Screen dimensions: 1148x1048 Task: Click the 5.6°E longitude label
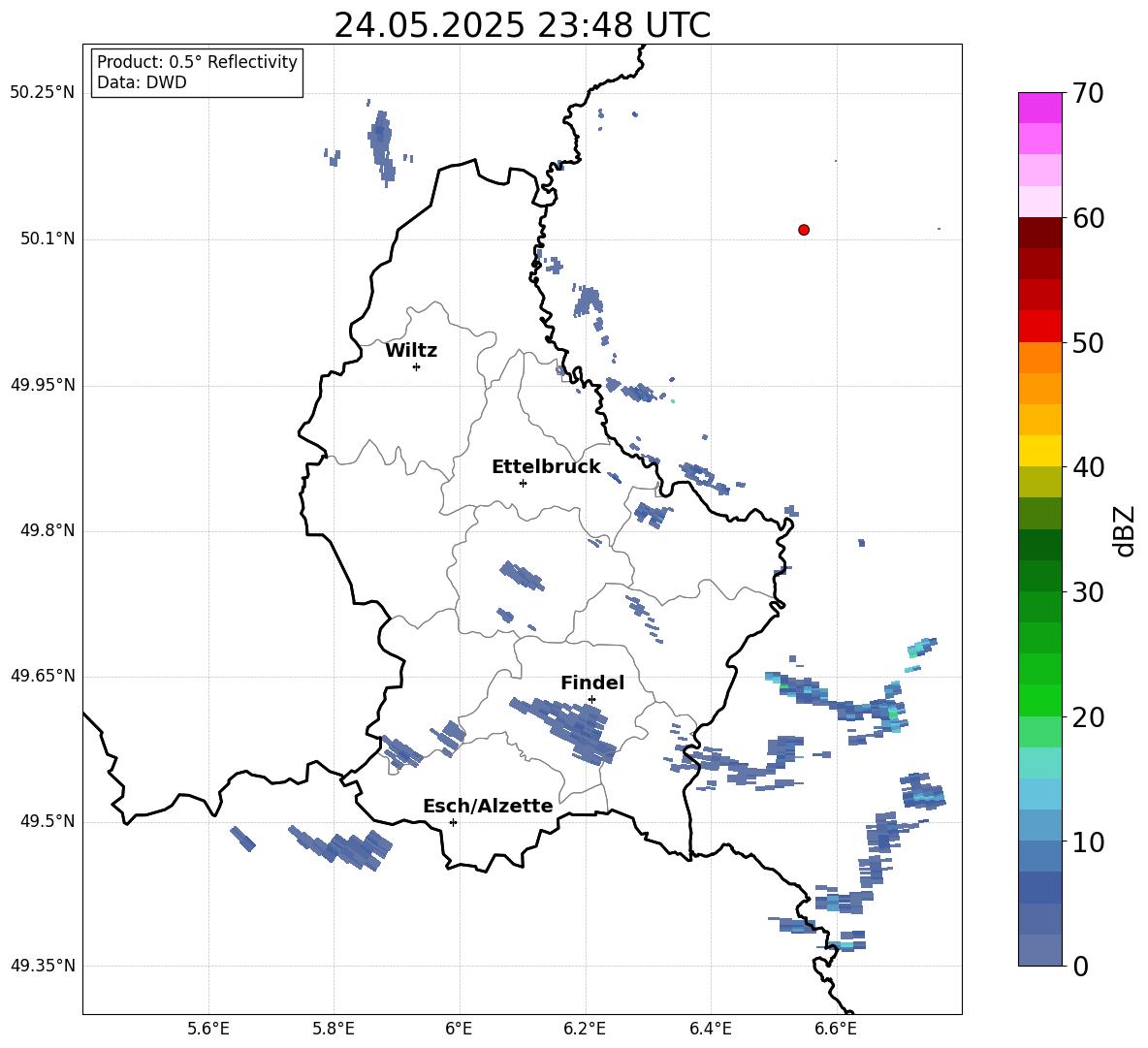coord(208,1029)
